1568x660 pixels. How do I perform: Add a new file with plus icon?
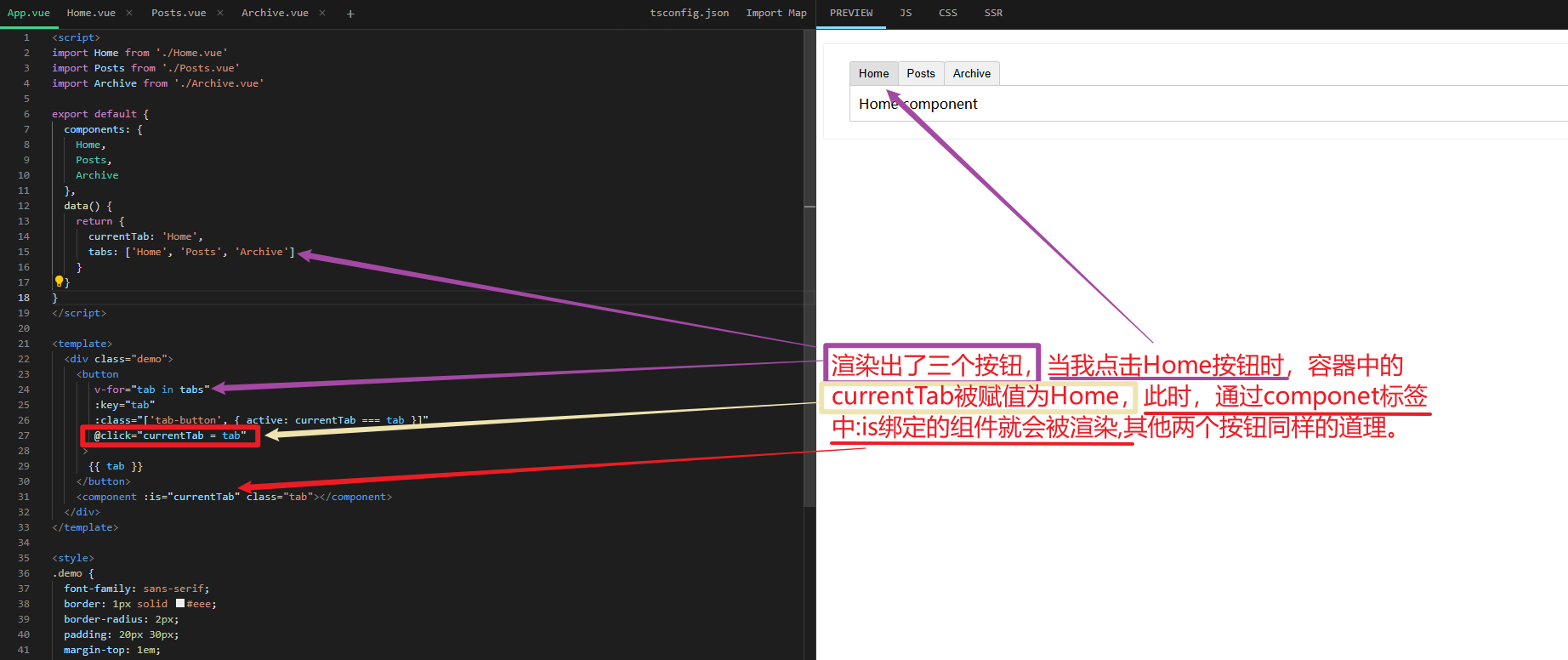[x=350, y=14]
